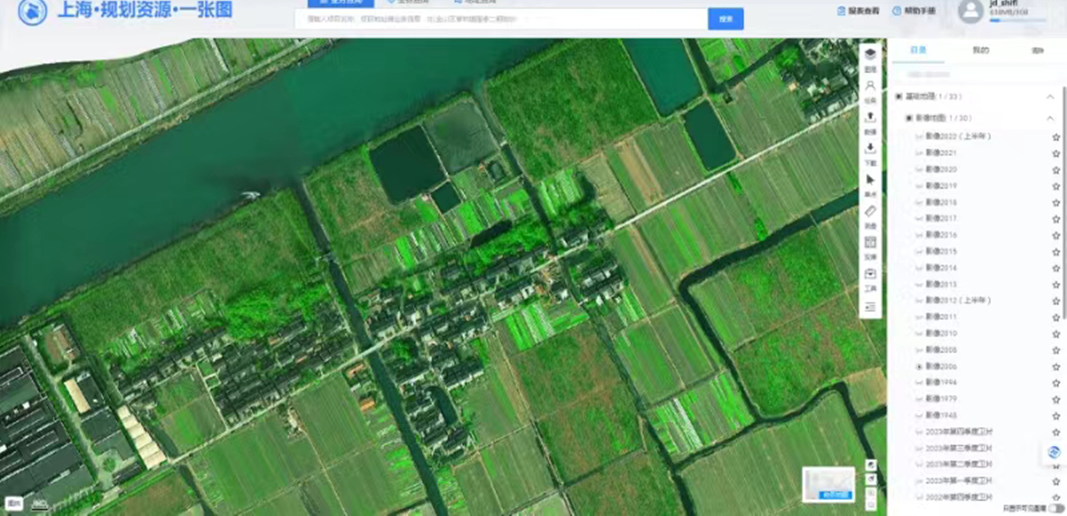Select the 影像2017 layer radio button
1067x516 pixels.
point(919,219)
